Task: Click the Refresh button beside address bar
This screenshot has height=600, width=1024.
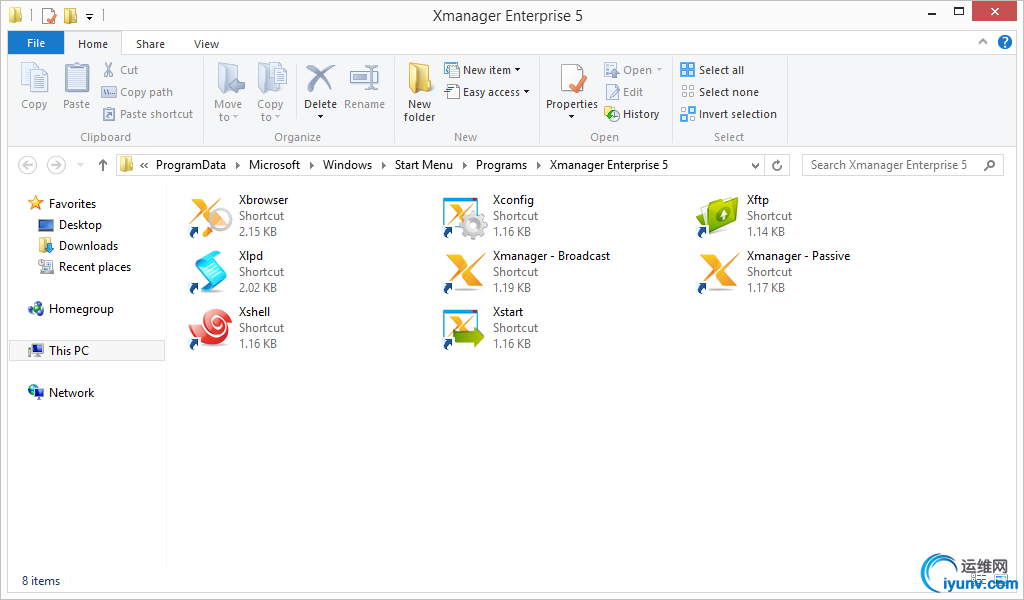Action: (777, 165)
